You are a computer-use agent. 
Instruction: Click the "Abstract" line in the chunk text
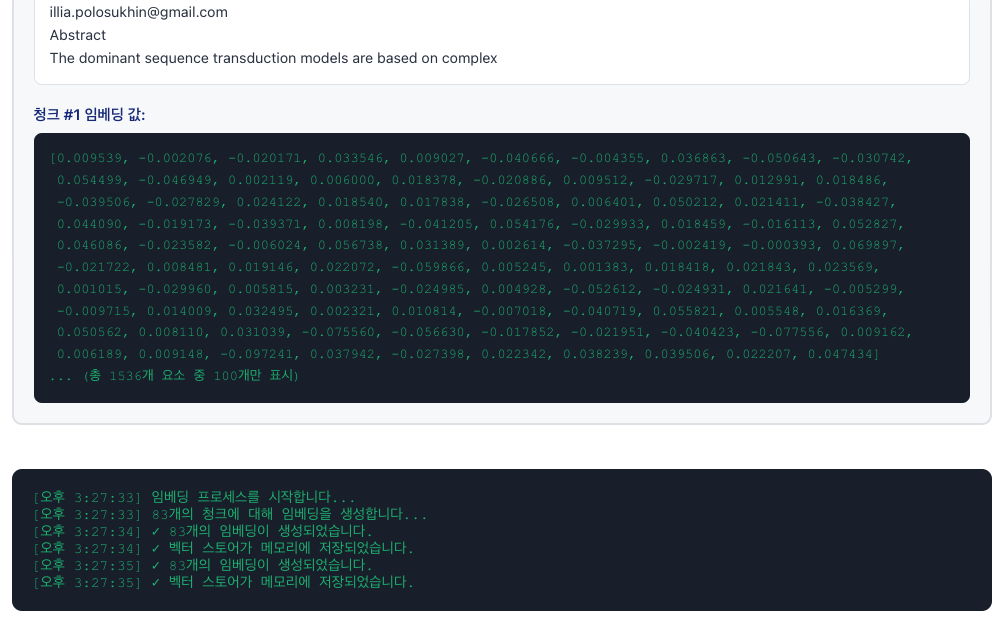point(78,35)
